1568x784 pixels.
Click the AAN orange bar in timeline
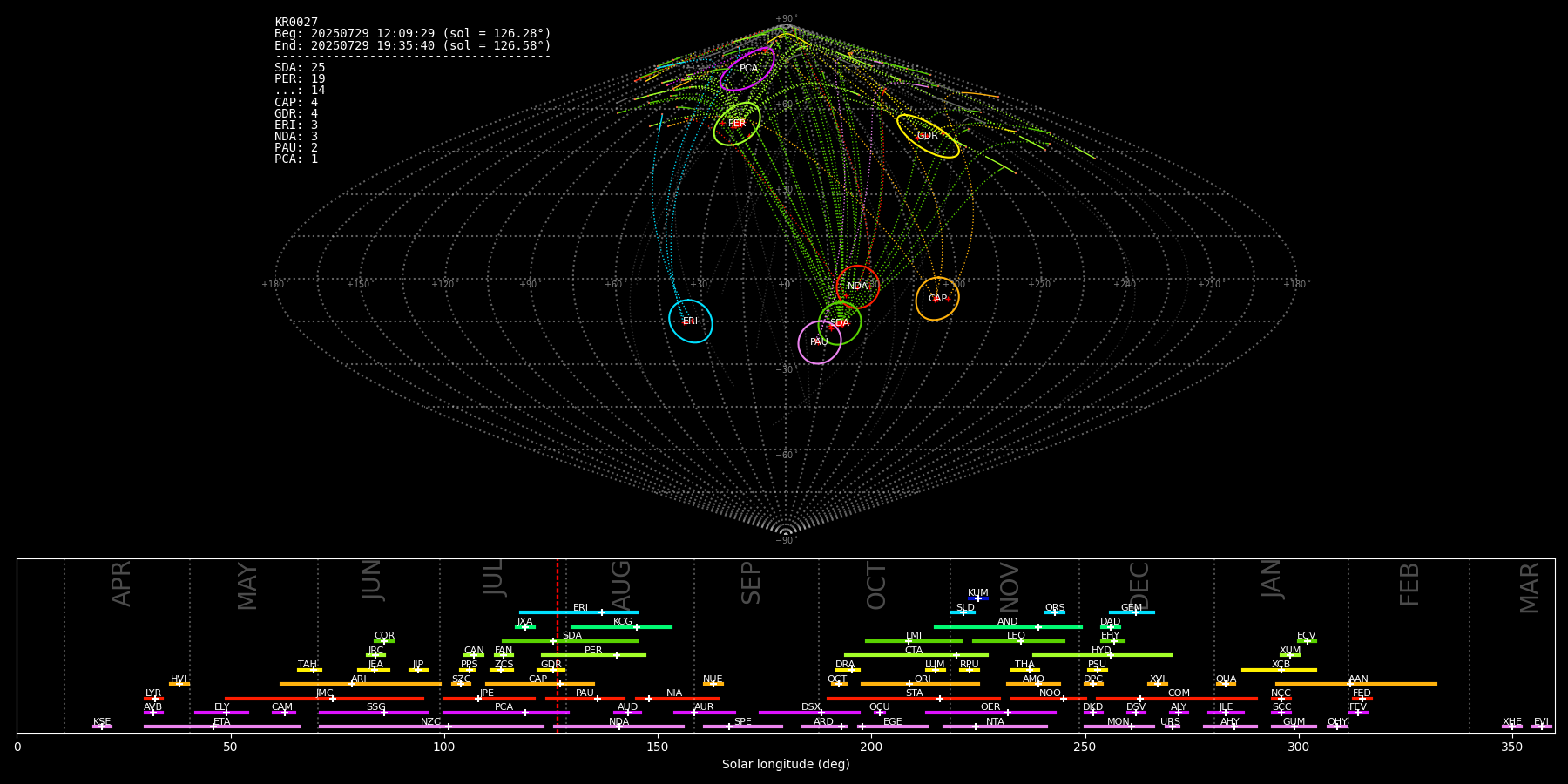click(1356, 684)
